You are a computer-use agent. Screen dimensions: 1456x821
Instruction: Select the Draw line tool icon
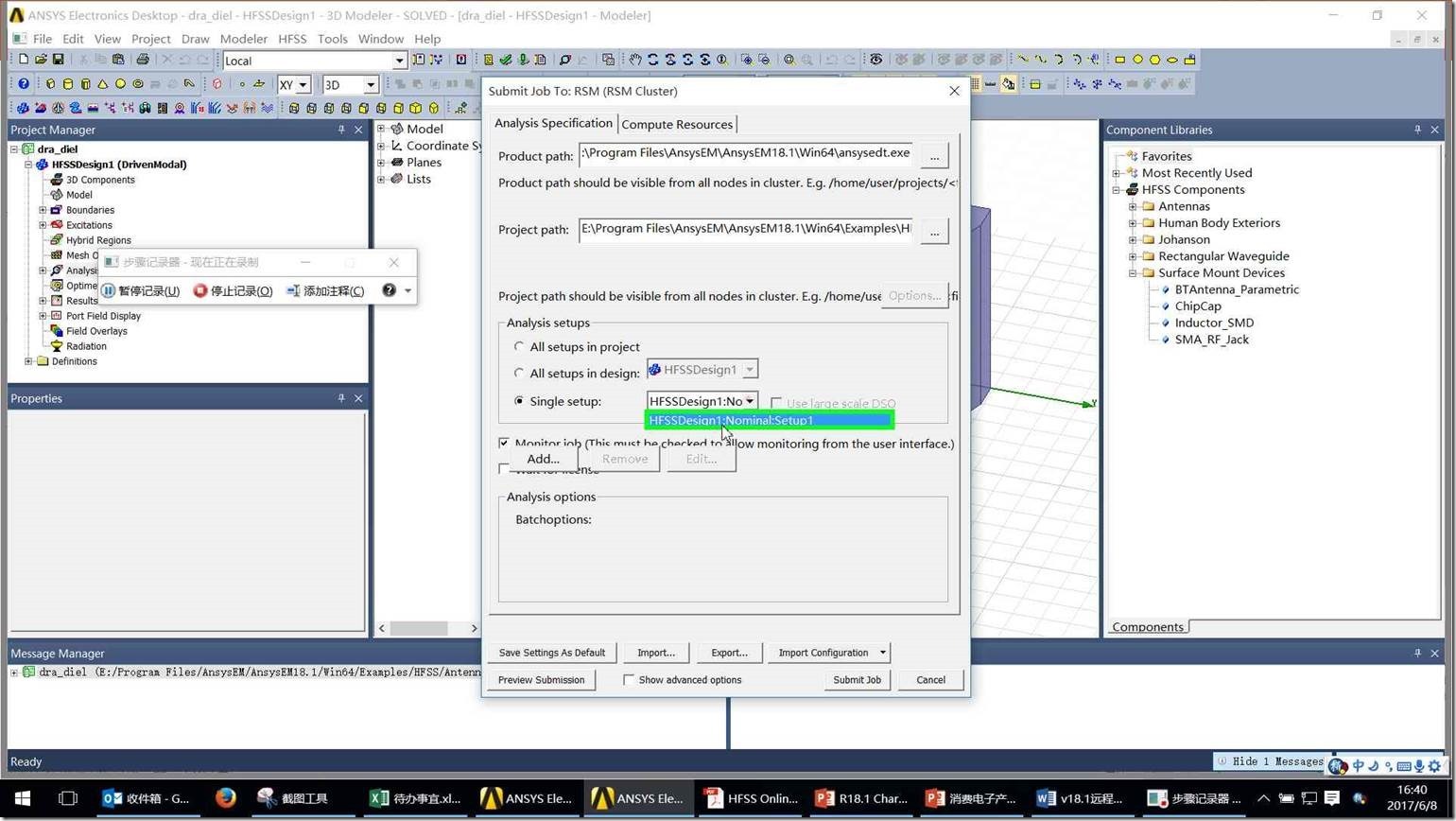tap(1023, 60)
